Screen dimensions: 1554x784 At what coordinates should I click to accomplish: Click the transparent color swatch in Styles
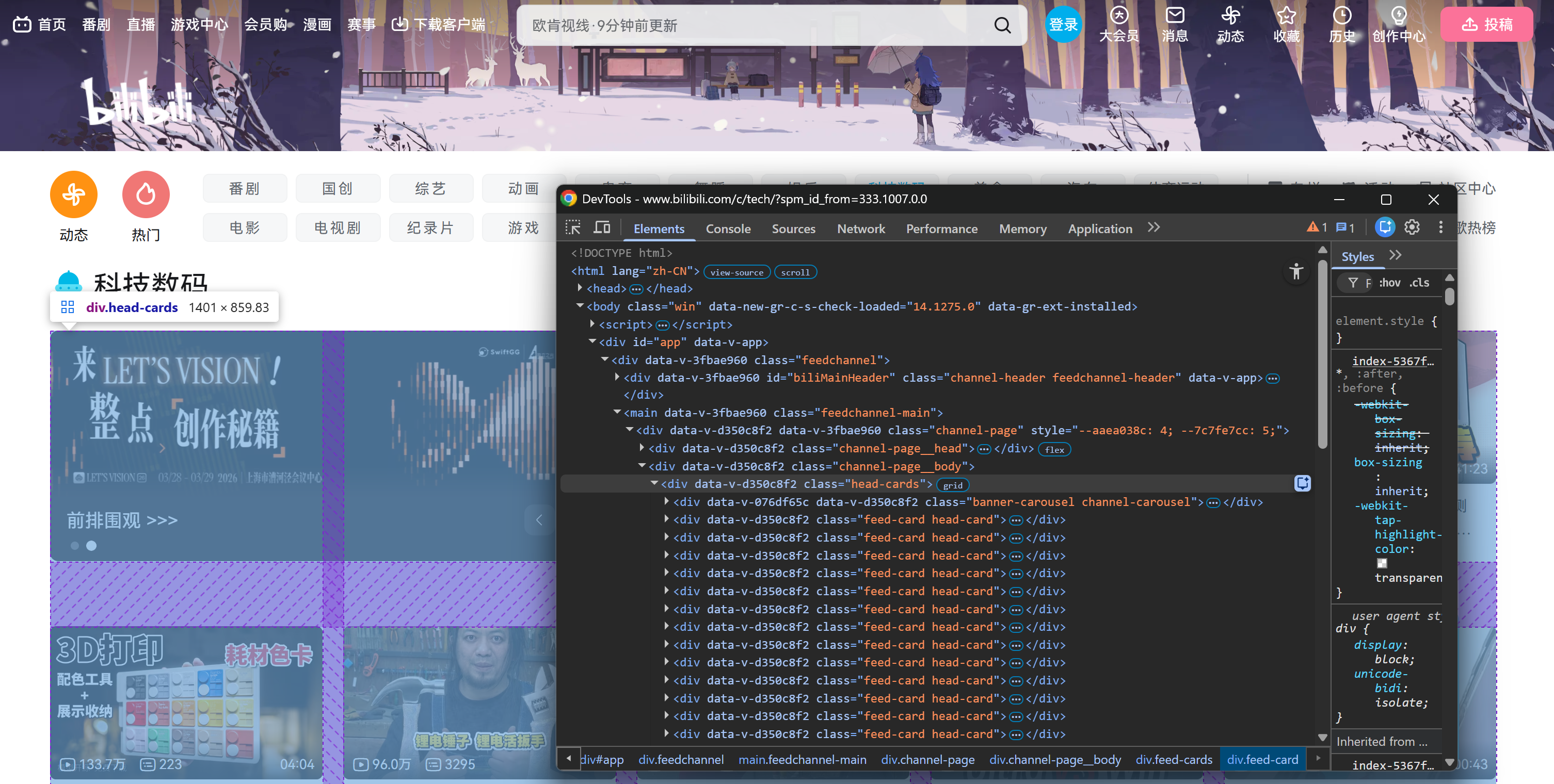(x=1382, y=563)
